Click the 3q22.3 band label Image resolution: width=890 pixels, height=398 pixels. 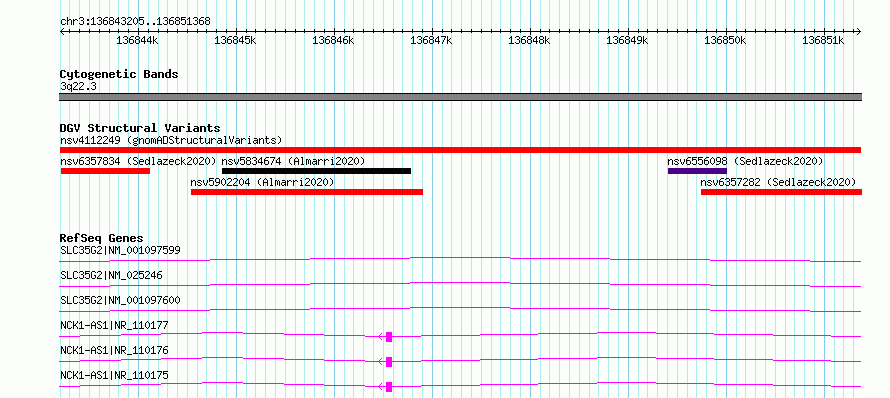coord(77,86)
